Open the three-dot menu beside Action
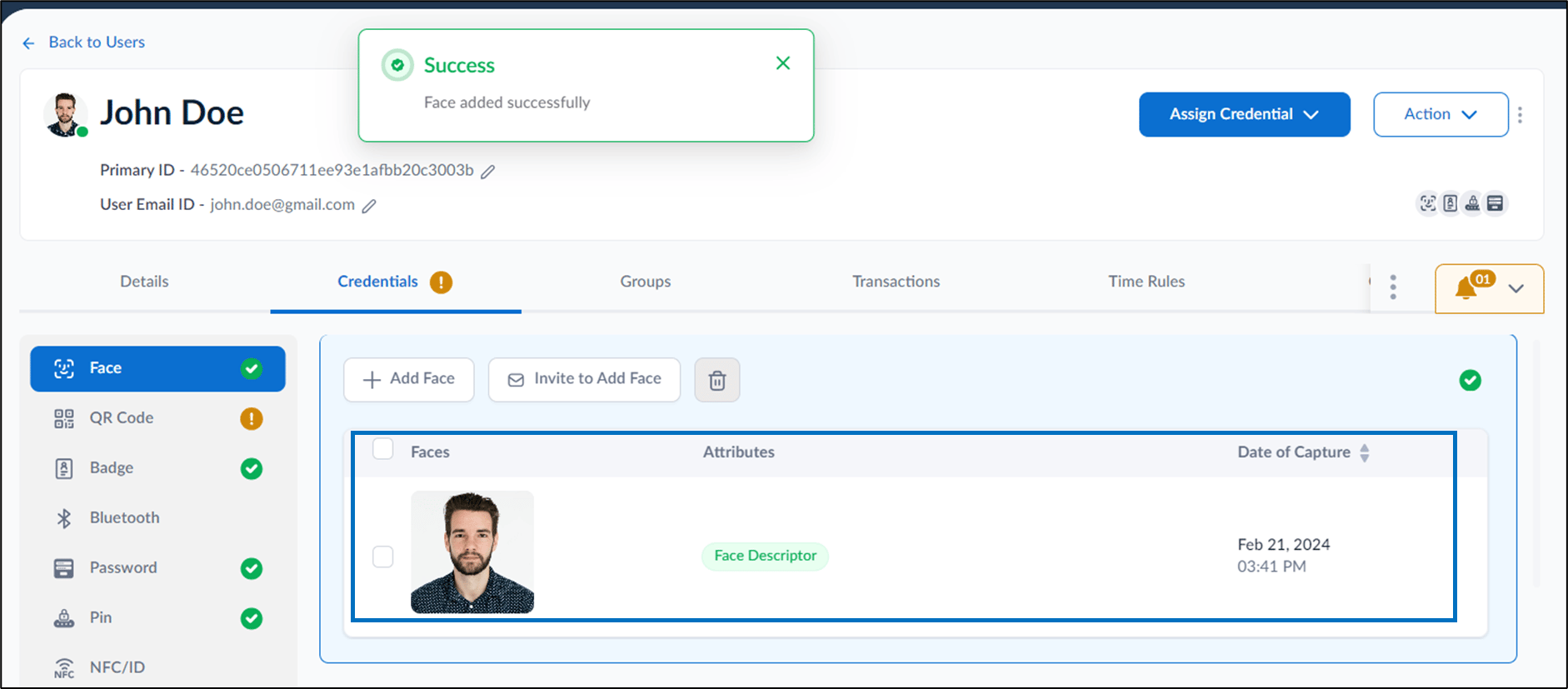The image size is (1568, 689). coord(1521,115)
